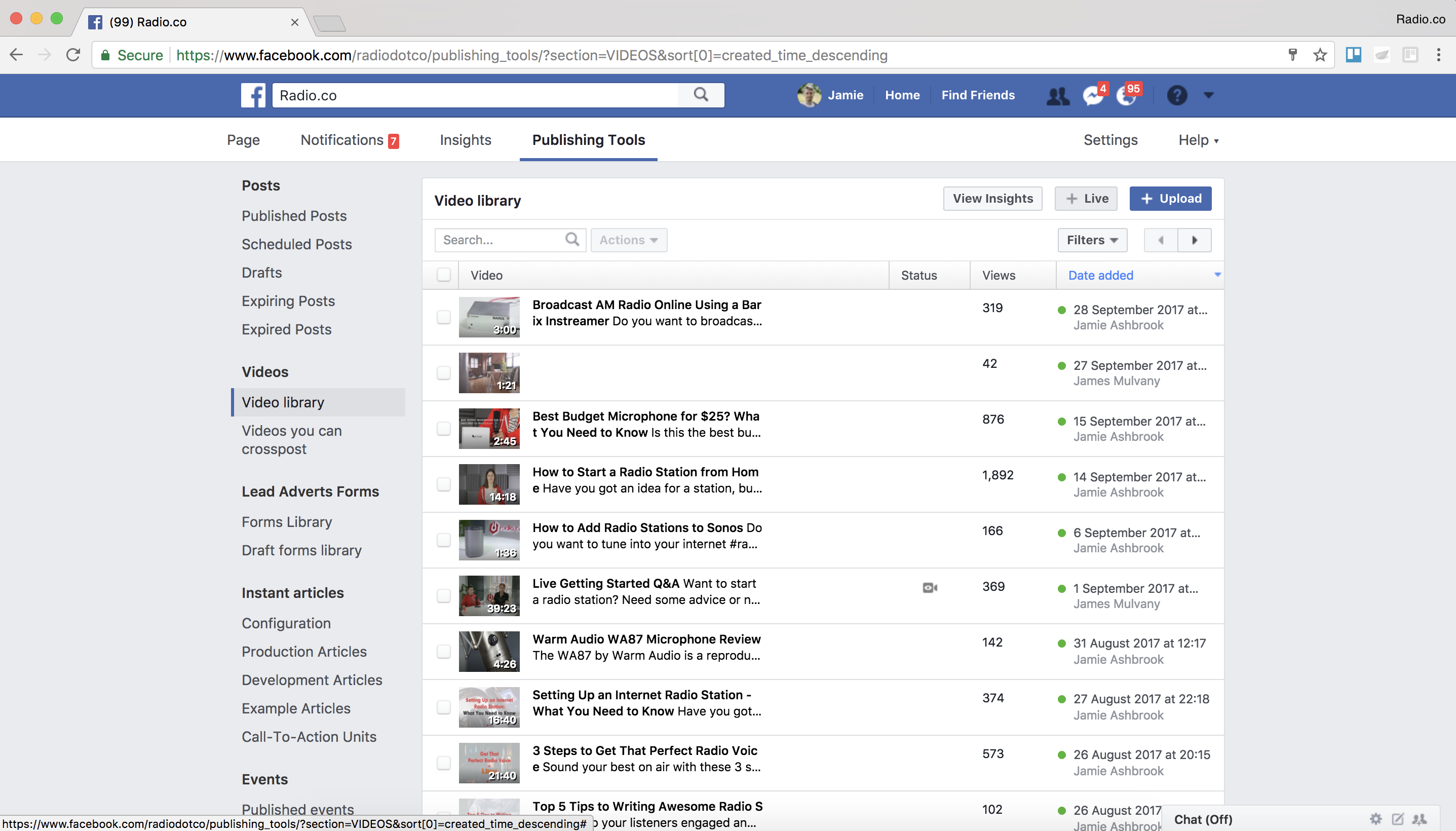
Task: Go back with the browser back arrow
Action: [17, 55]
